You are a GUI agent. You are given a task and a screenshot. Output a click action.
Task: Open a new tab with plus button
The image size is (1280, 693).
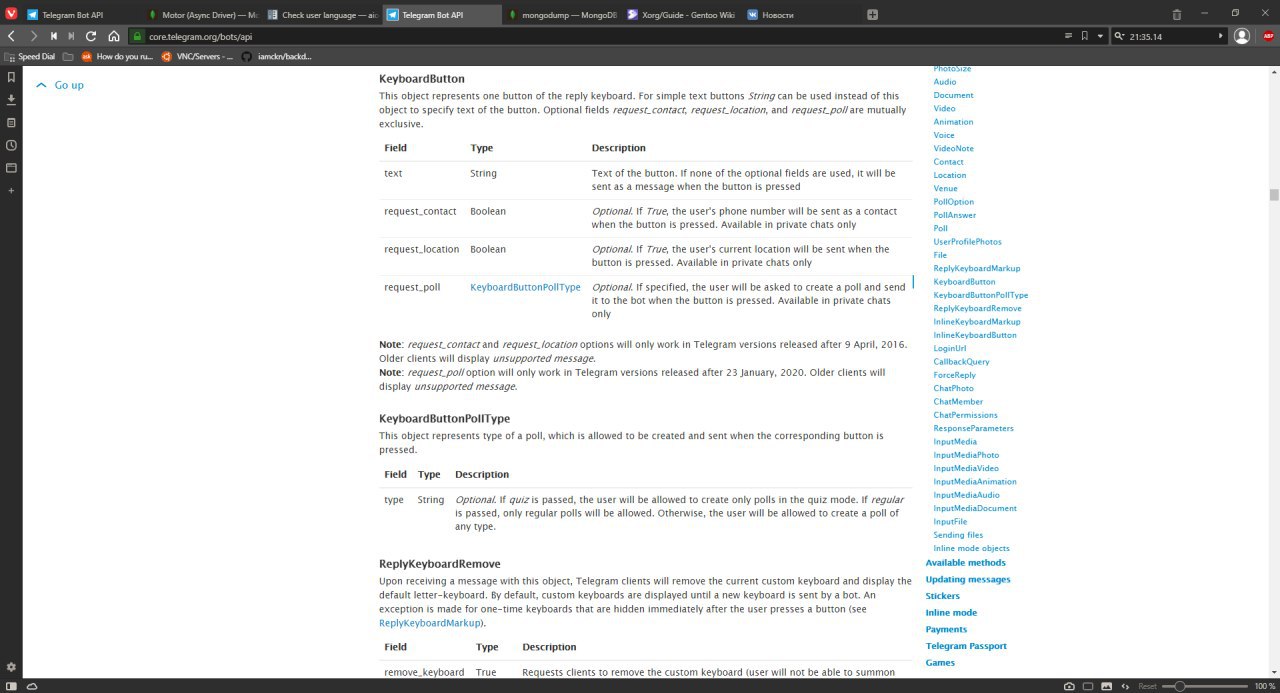(872, 14)
